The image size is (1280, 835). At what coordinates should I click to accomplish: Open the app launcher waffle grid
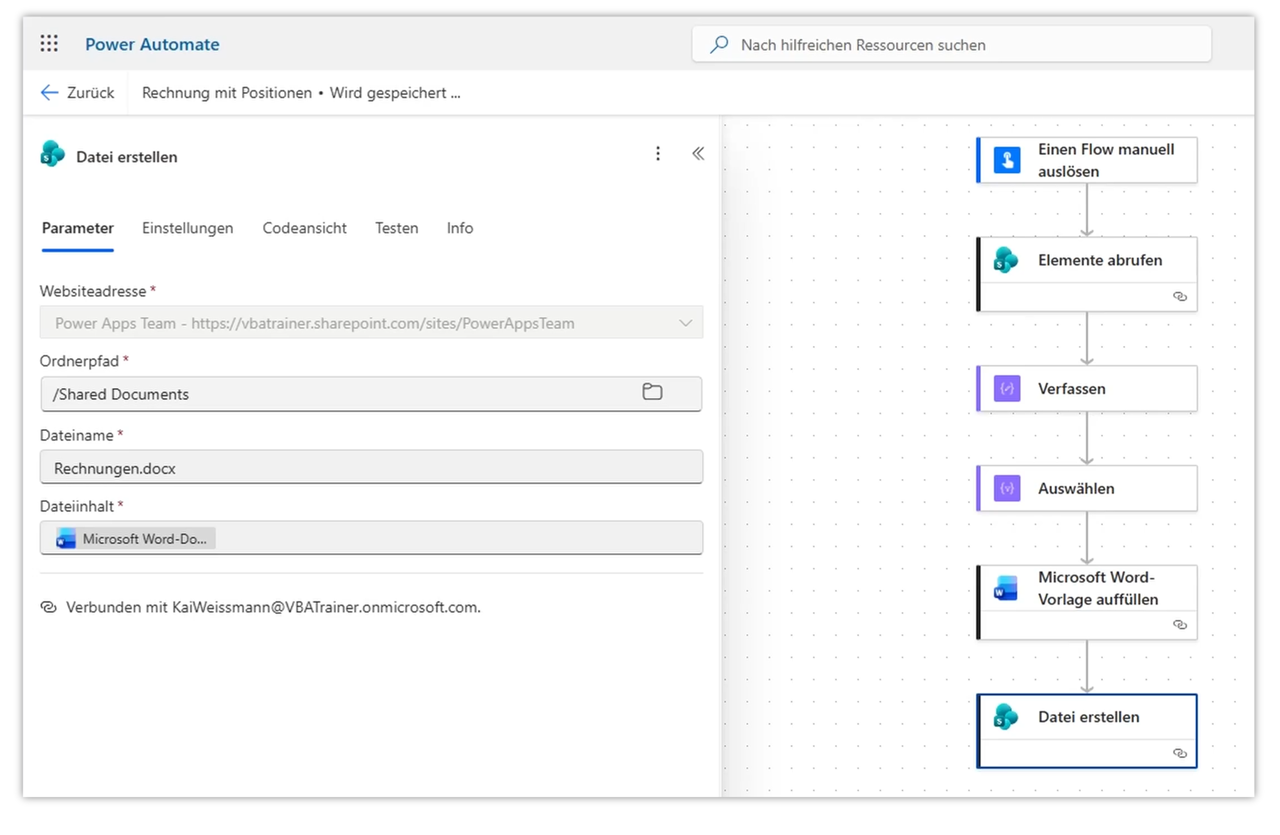pyautogui.click(x=49, y=44)
